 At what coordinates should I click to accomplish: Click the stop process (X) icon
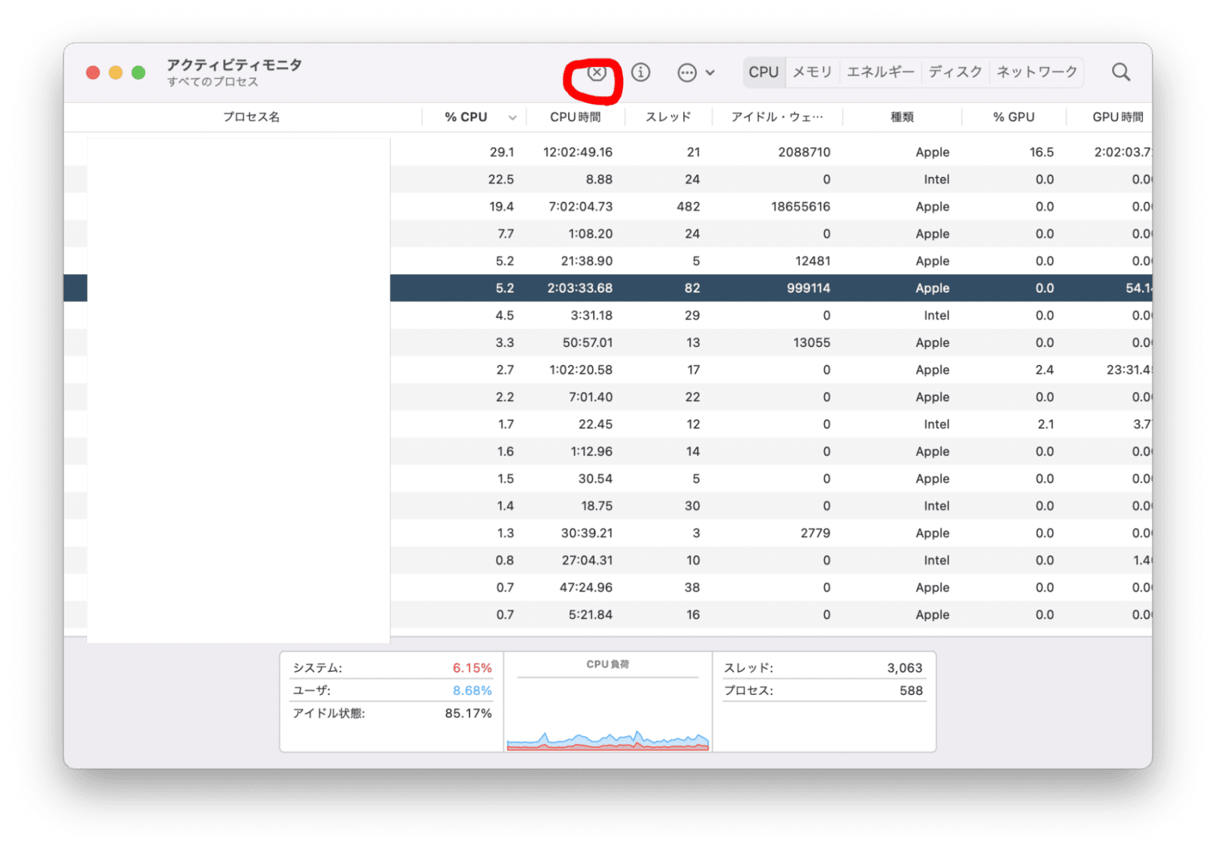597,73
